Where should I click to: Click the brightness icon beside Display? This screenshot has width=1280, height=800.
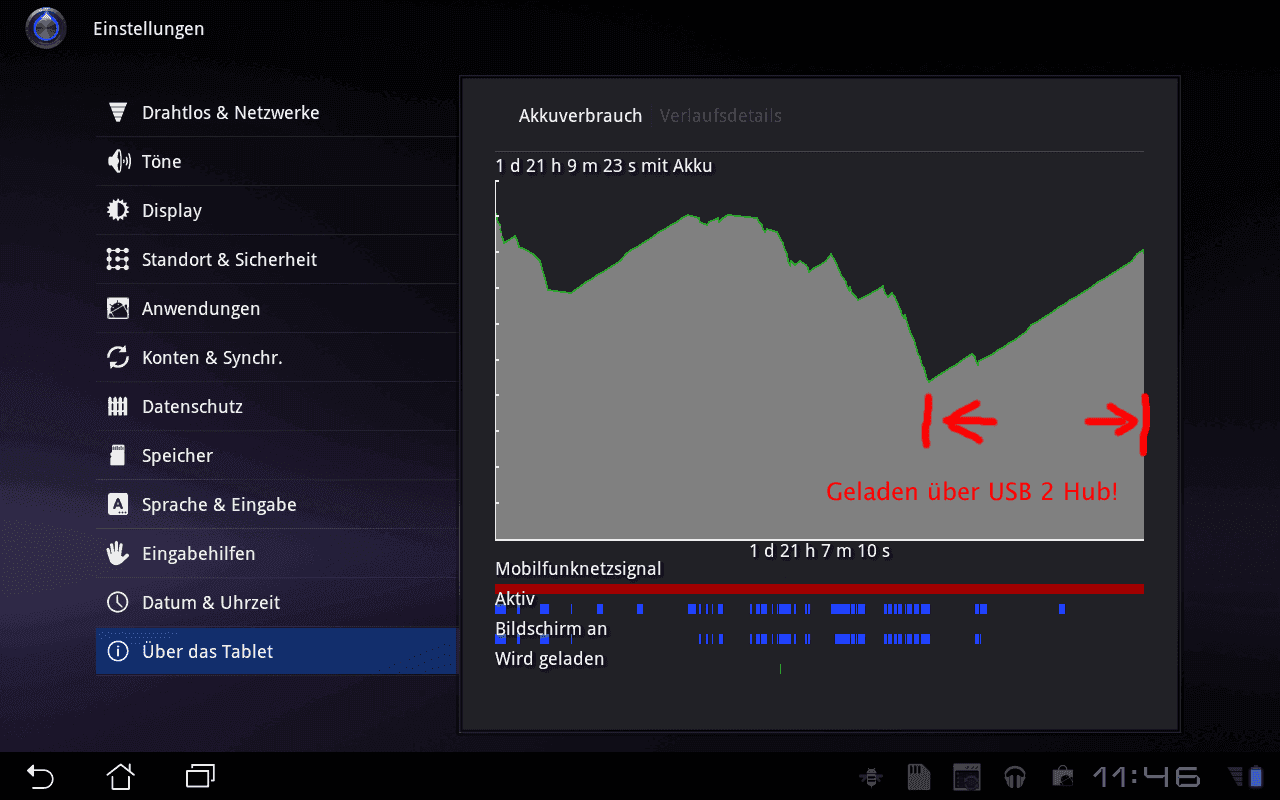coord(118,210)
